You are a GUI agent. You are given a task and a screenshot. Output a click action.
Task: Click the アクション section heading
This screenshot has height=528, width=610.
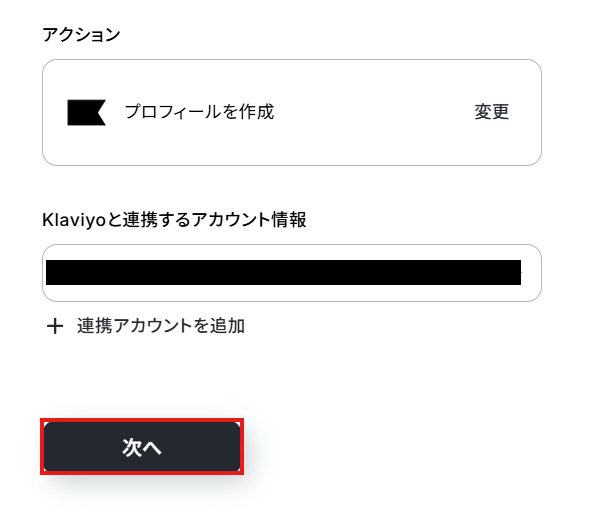click(x=81, y=35)
